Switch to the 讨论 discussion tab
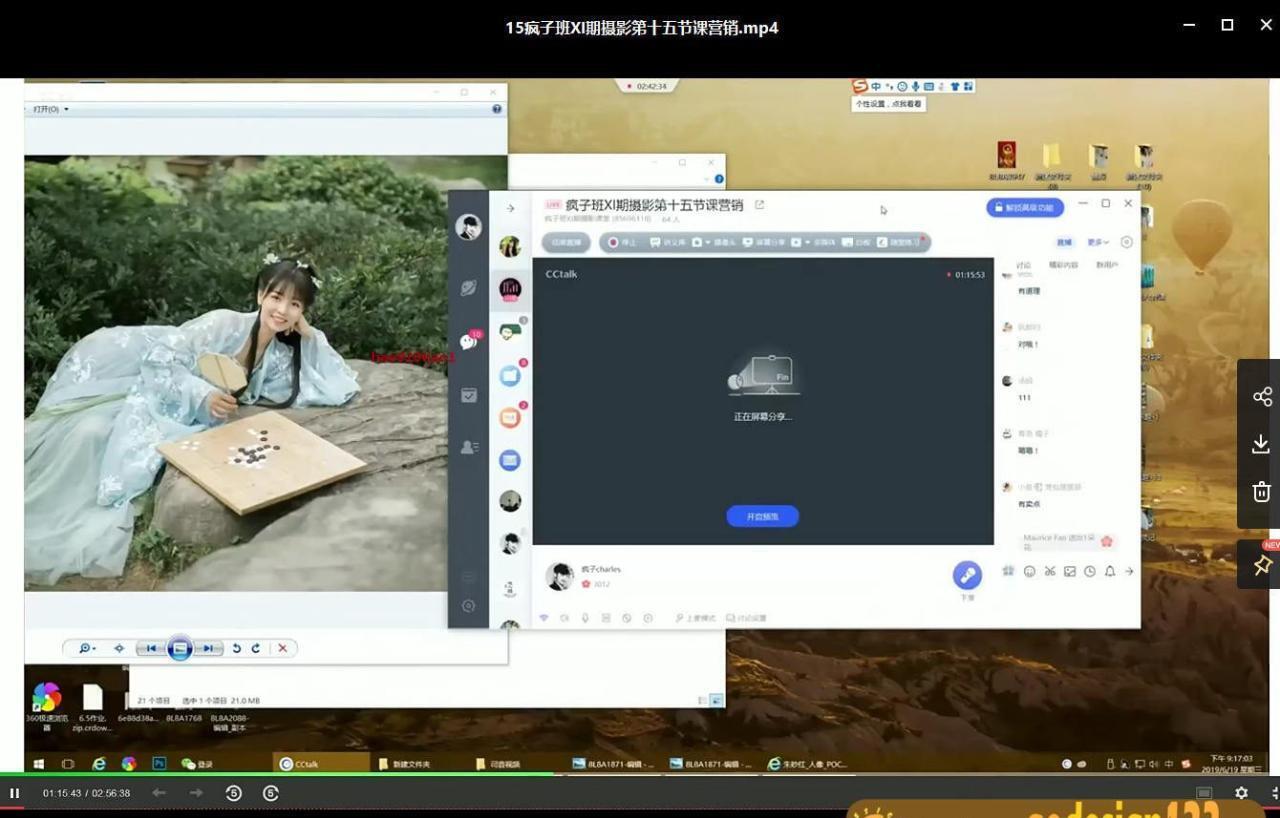1280x818 pixels. (1023, 264)
